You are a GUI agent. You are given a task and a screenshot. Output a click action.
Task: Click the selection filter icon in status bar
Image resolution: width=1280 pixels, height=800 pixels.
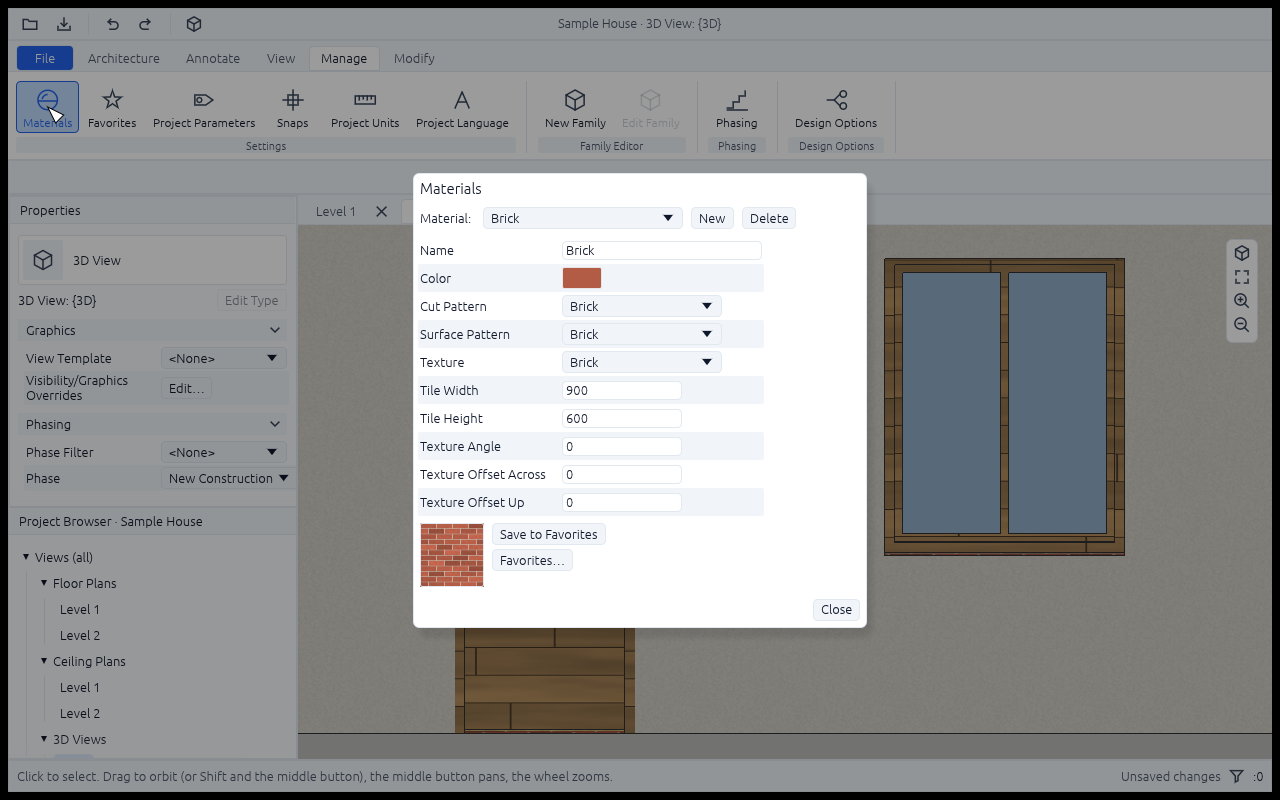click(x=1237, y=776)
